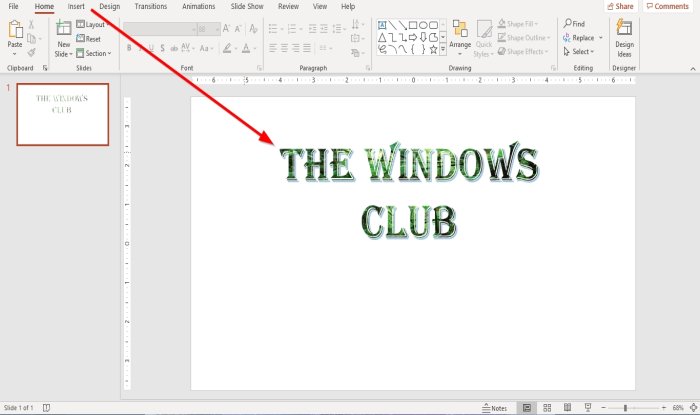Select the rectangle shape in the gallery

(x=413, y=25)
